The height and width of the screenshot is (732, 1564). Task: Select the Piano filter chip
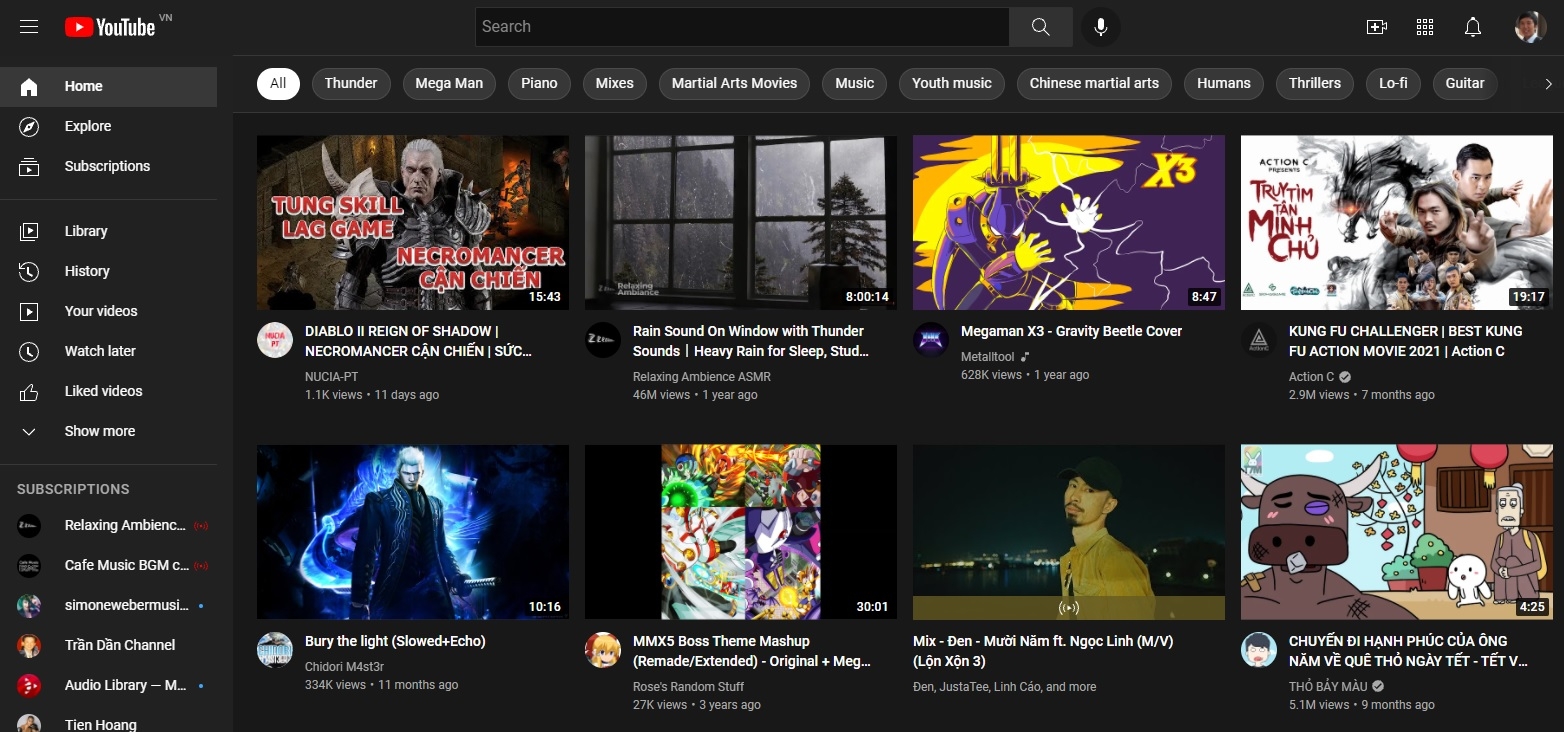pyautogui.click(x=539, y=83)
